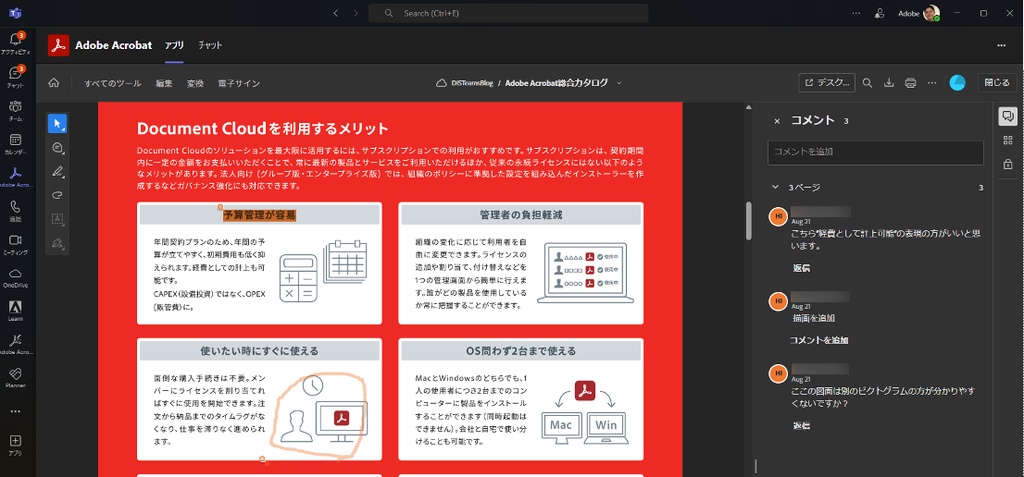Click 閉じる button
Screen dimensions: 1024x477
click(997, 83)
